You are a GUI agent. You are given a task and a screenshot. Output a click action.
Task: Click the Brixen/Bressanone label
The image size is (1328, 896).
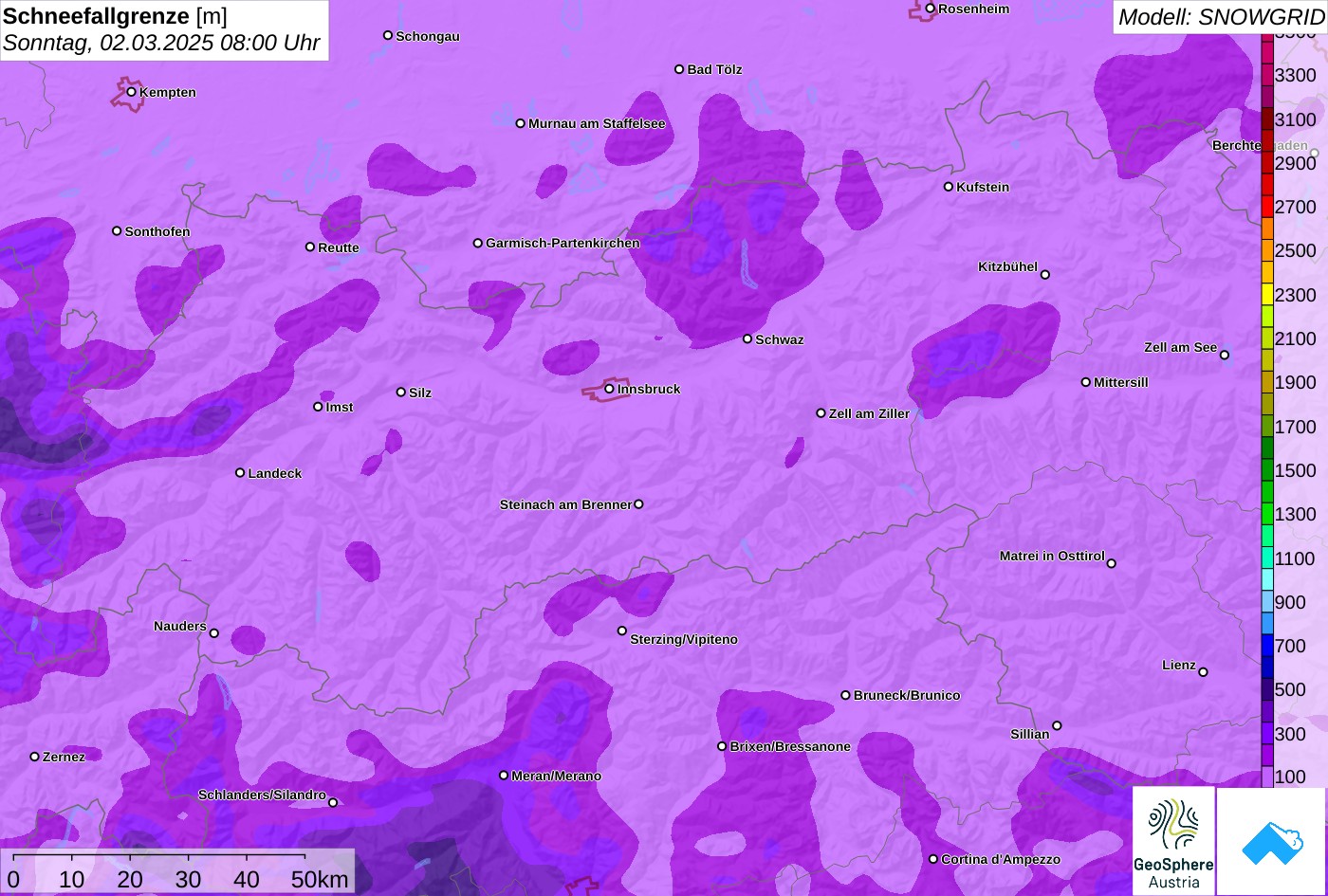[790, 747]
